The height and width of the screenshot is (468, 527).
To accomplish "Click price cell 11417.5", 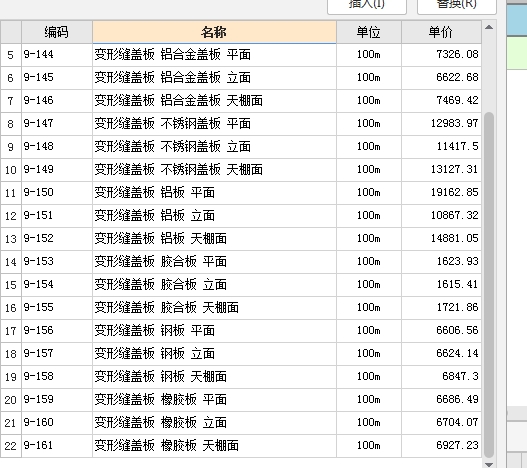I will 441,147.
